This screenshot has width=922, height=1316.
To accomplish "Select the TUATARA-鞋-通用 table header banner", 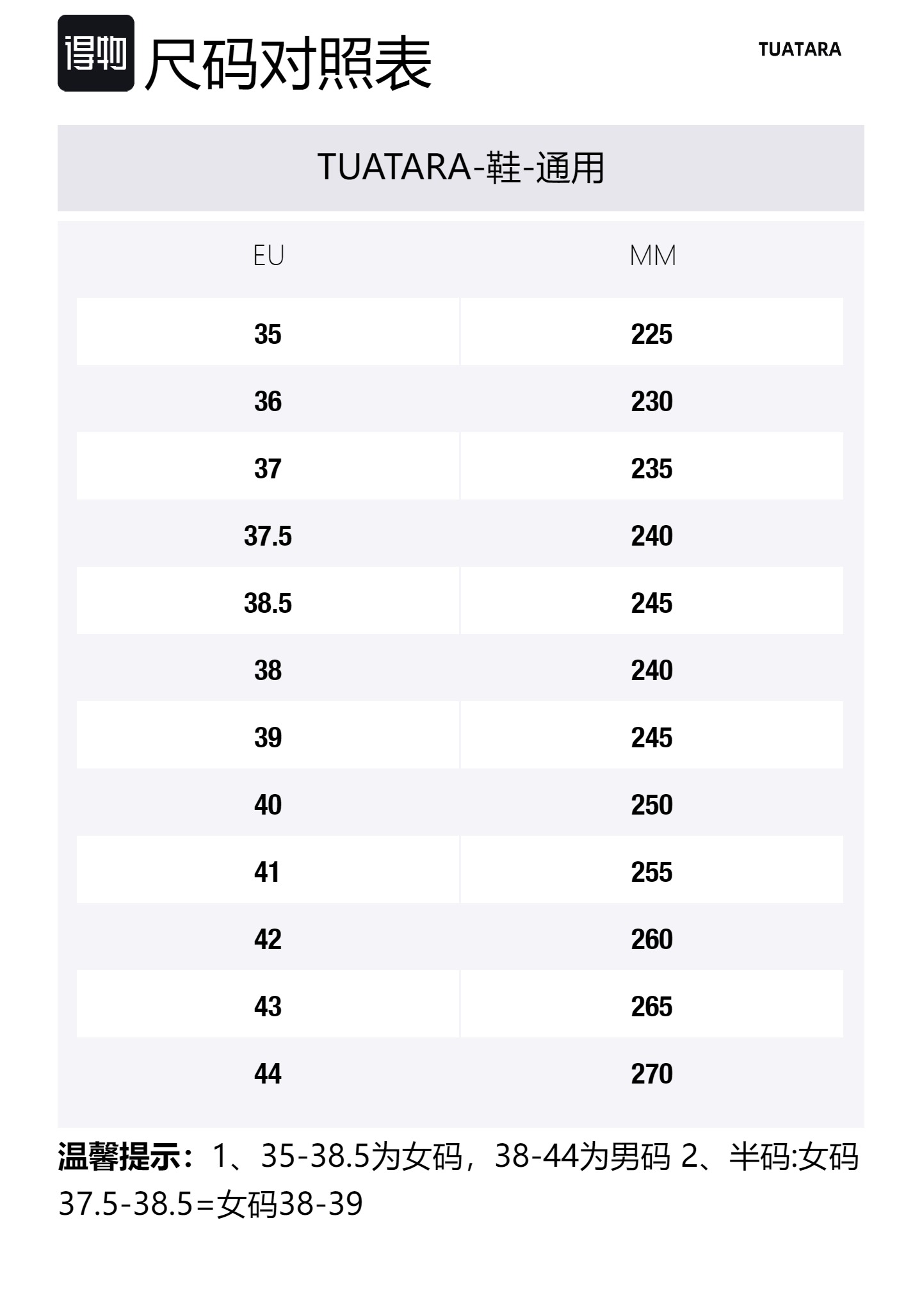I will pos(460,168).
